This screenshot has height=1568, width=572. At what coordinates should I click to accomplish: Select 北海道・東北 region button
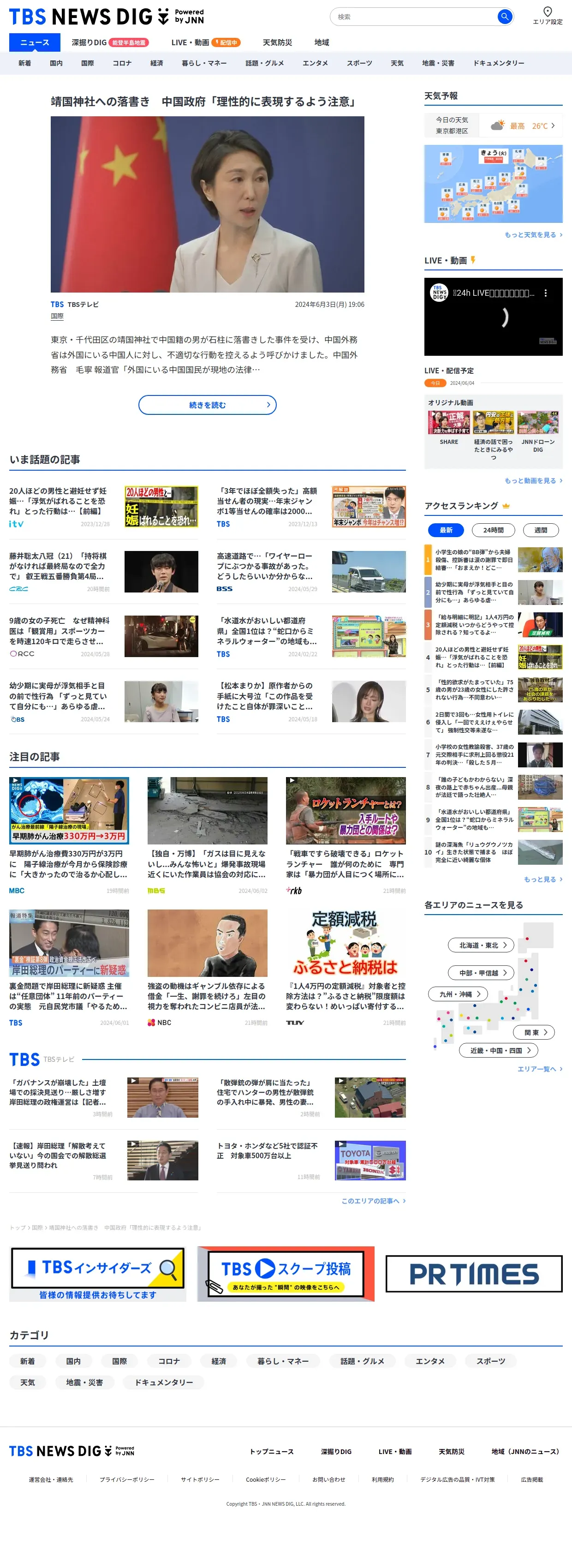pyautogui.click(x=481, y=945)
